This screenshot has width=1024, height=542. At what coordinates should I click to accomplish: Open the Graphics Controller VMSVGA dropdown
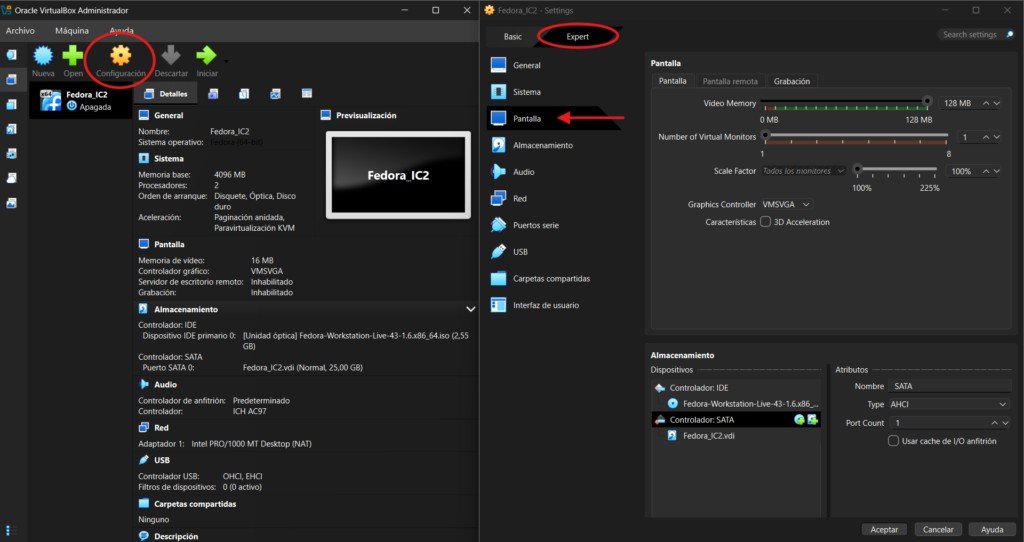point(786,204)
